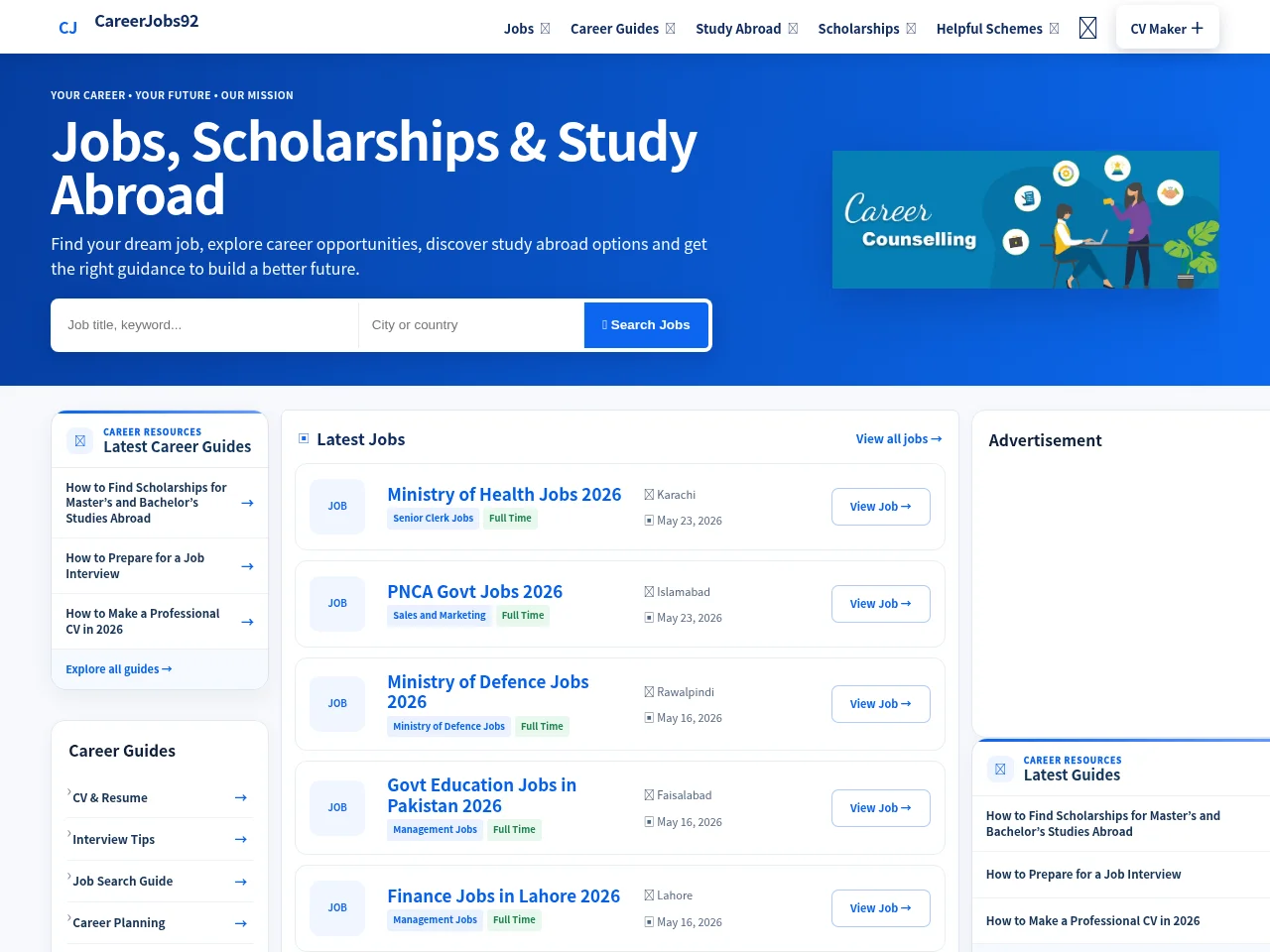Screen dimensions: 1270x952
Task: Click the arrow beside How to Prepare for a Job Interview
Action: [247, 566]
